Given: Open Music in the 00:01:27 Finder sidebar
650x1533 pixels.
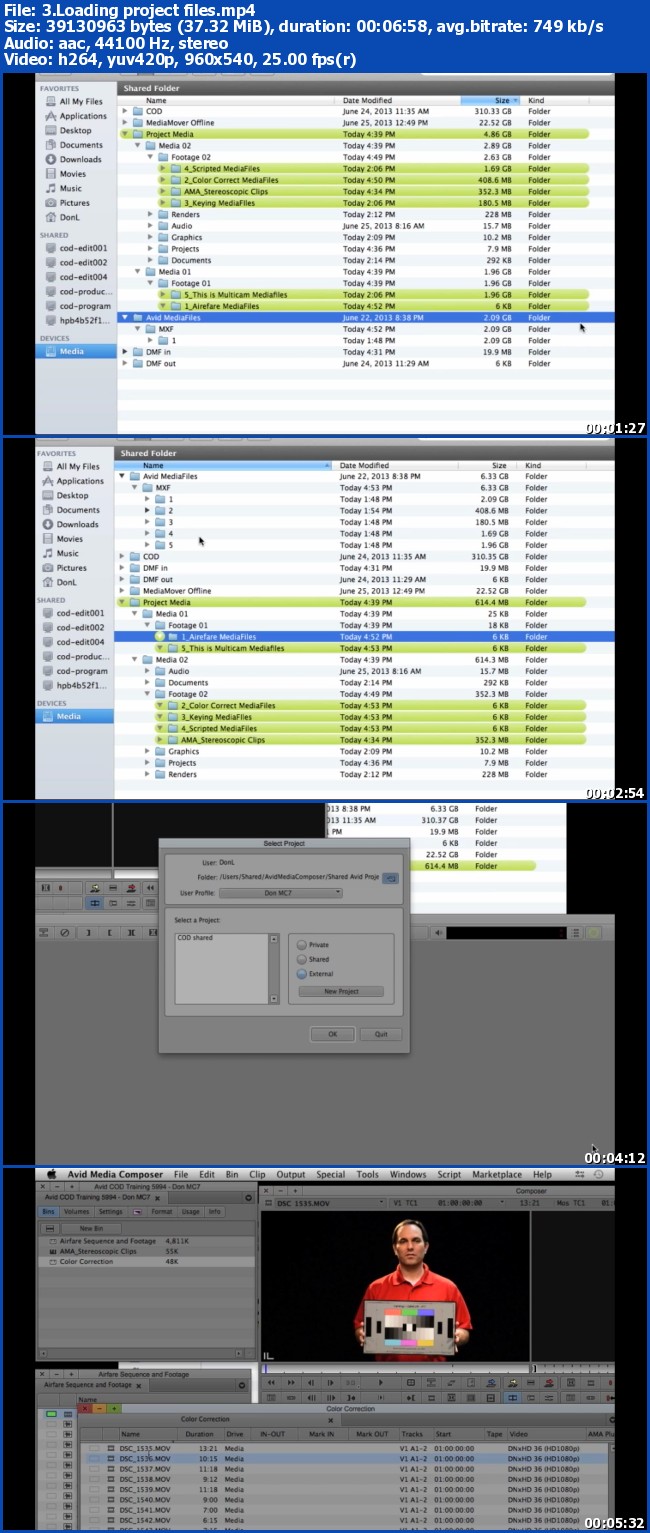Looking at the screenshot, I should [x=63, y=188].
